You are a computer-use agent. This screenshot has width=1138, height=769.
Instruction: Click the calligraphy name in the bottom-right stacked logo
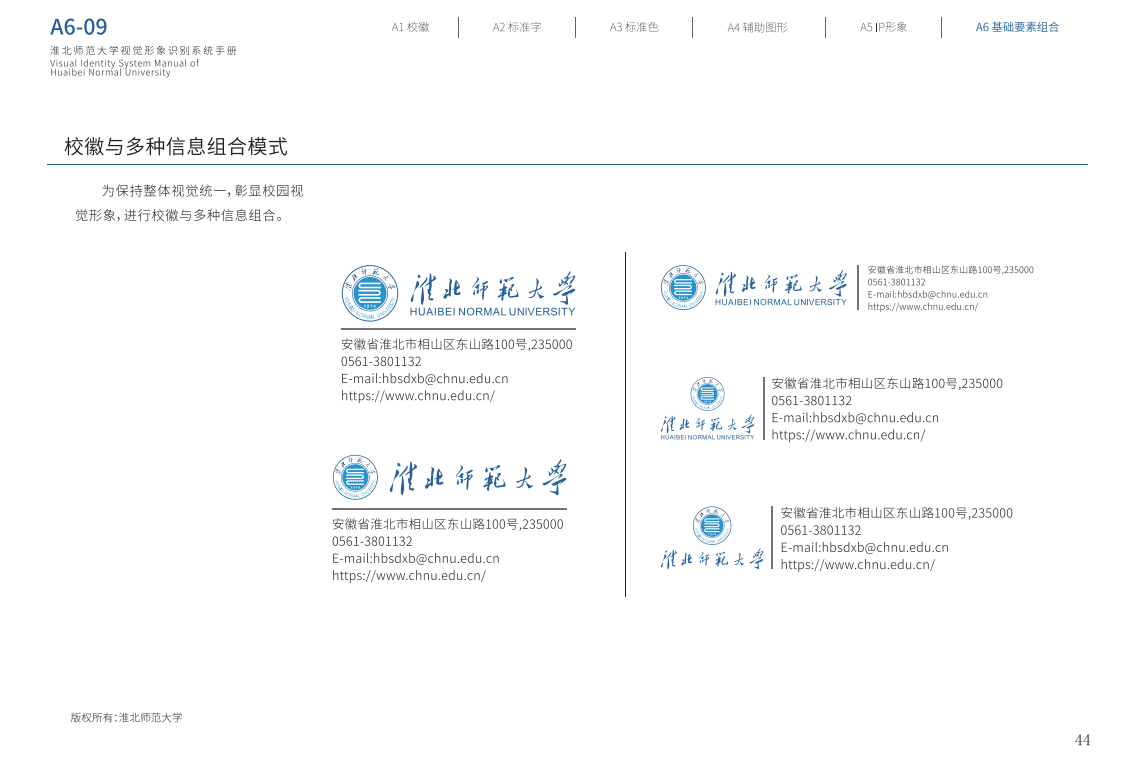click(712, 559)
